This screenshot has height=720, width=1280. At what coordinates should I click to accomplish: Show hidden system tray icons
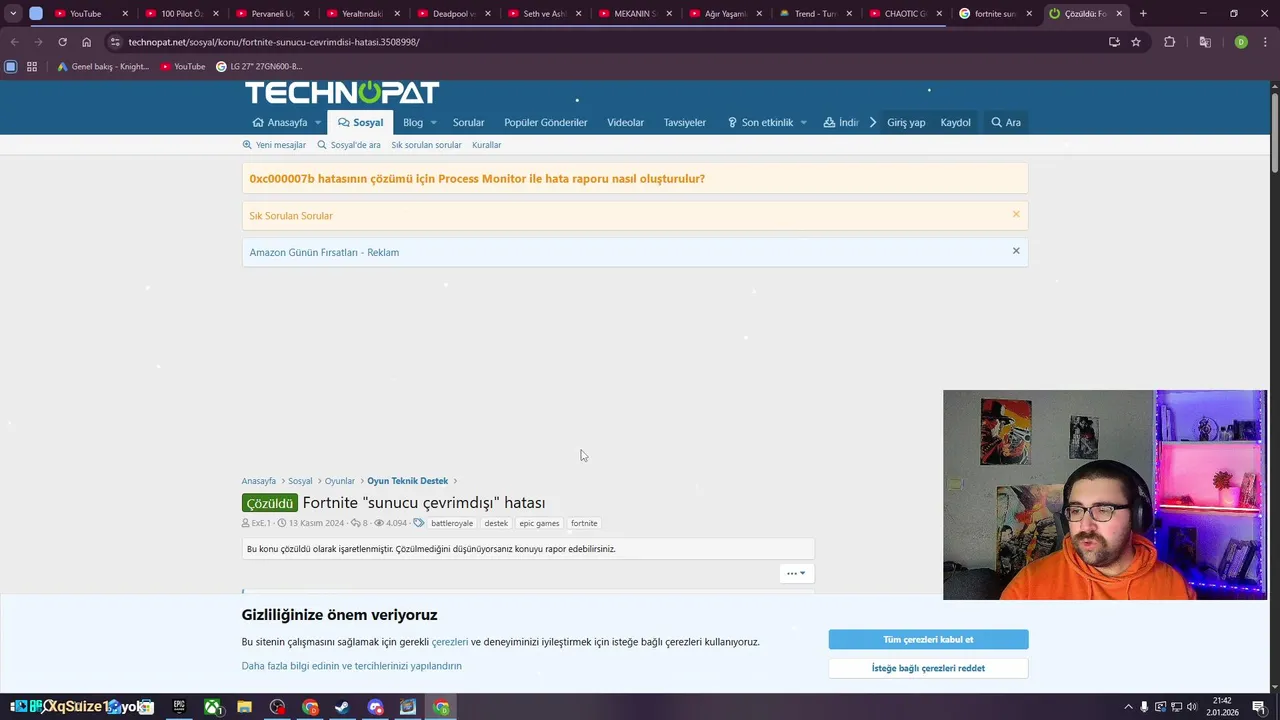[1128, 707]
